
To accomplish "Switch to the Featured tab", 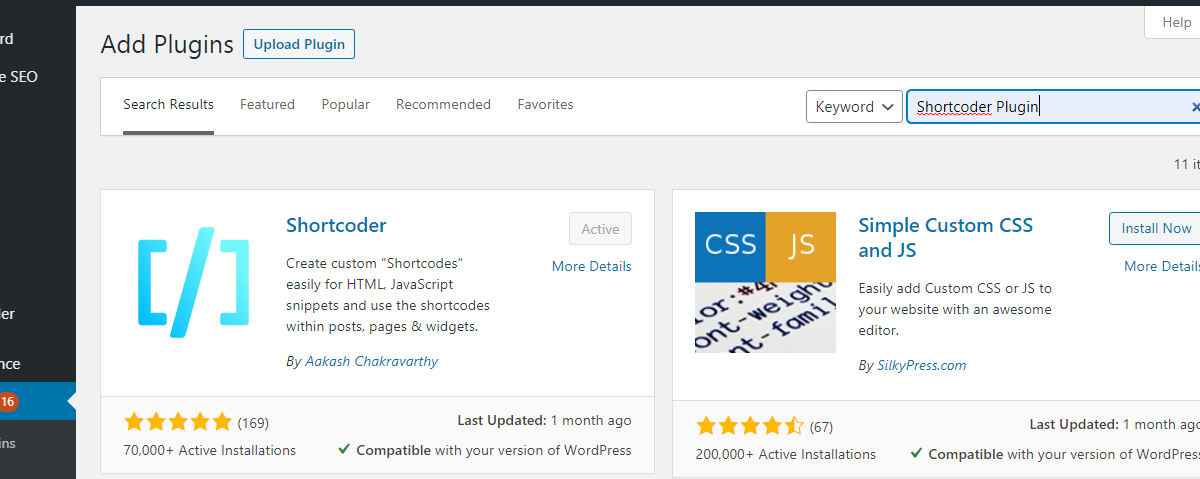I will [x=267, y=104].
